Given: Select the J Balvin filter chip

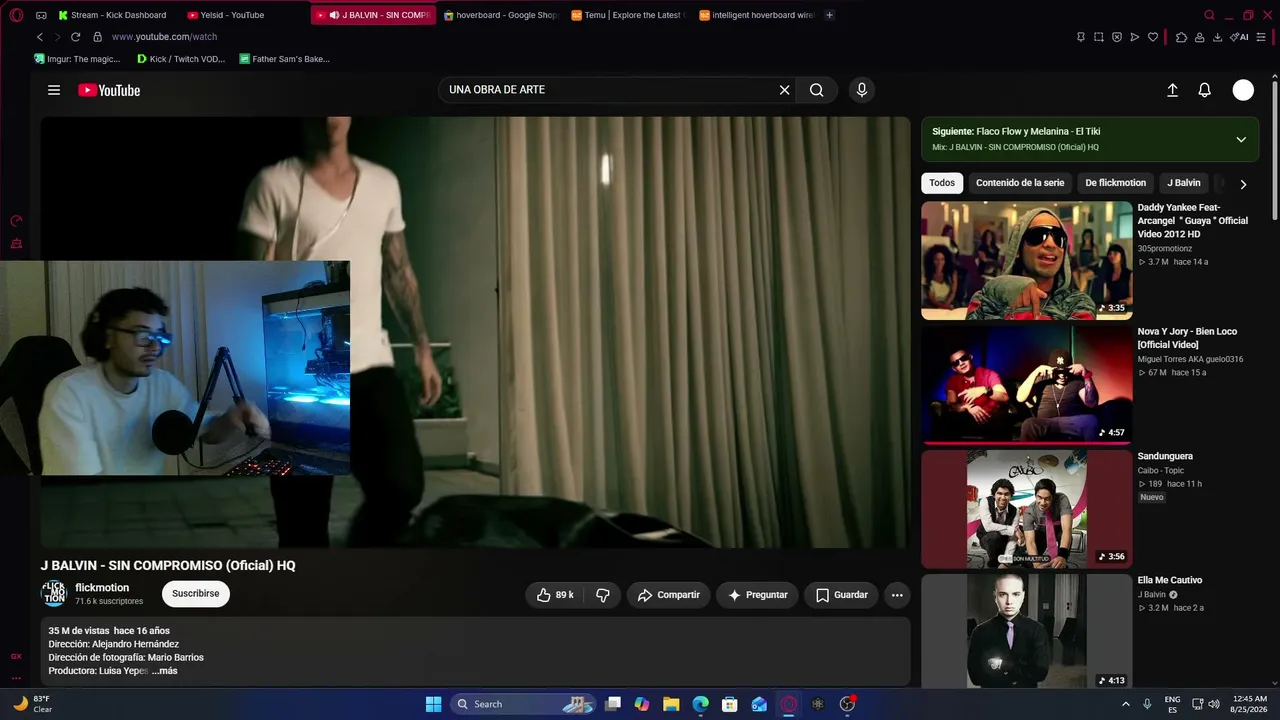Looking at the screenshot, I should 1184,183.
